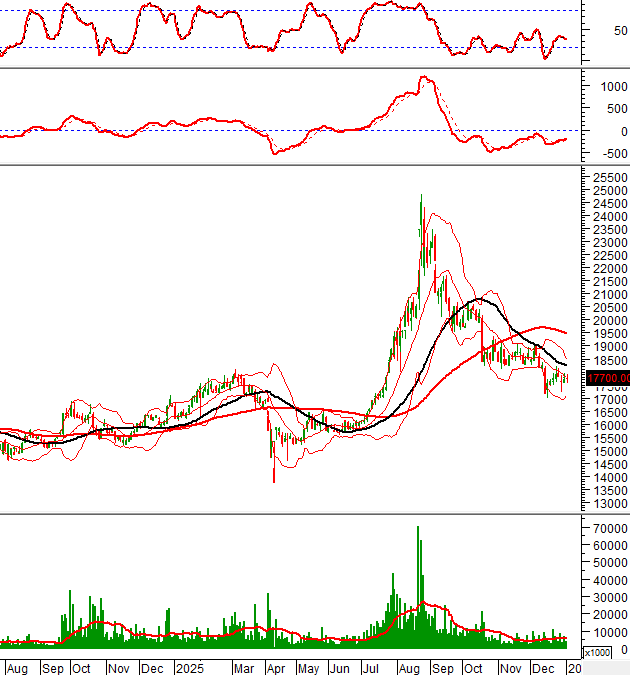Click the Jun label on the time axis

(x=341, y=667)
